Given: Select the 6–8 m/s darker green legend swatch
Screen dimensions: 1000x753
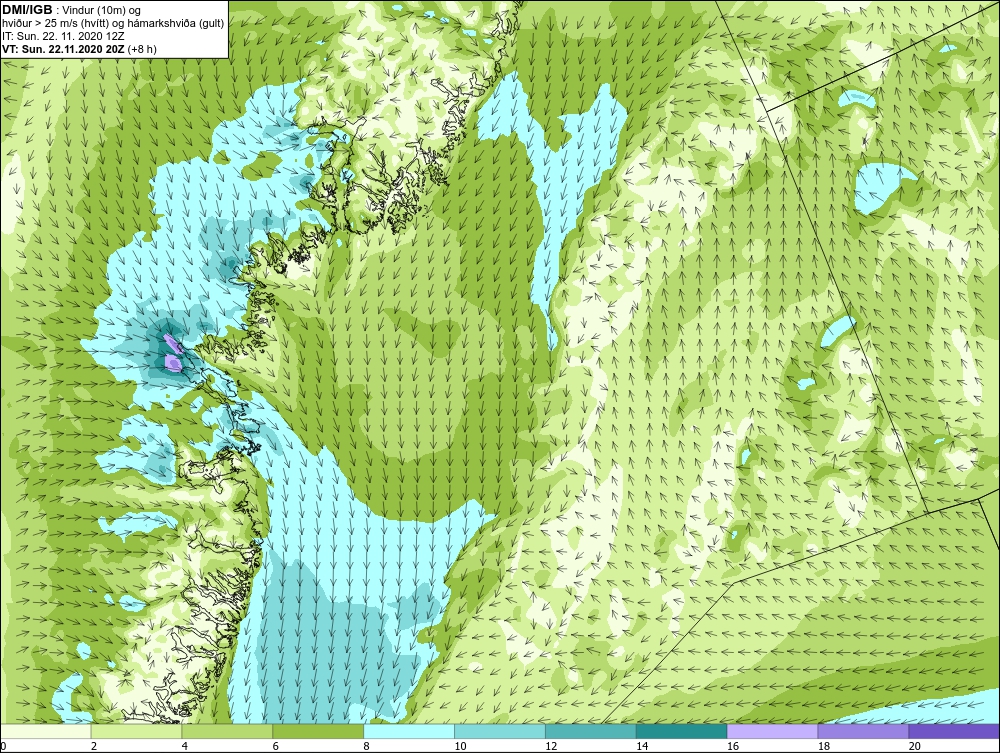Looking at the screenshot, I should click(x=318, y=731).
